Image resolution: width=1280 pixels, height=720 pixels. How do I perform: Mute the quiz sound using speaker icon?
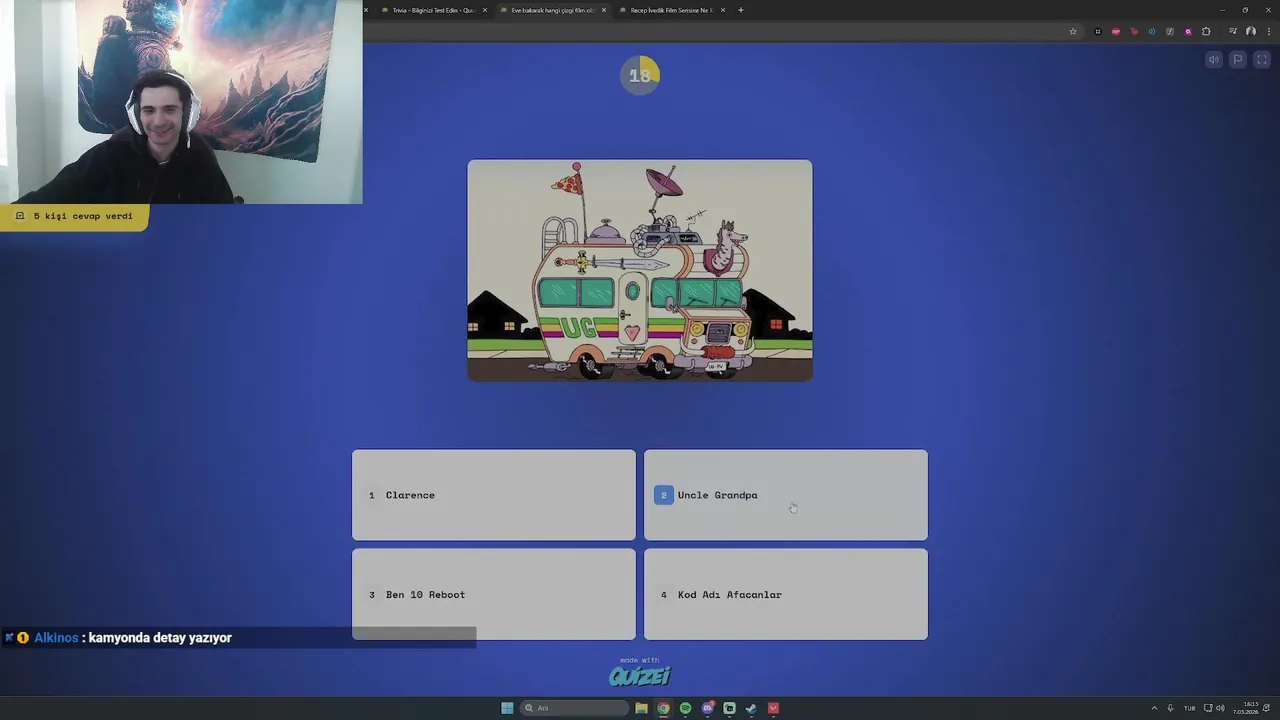[1214, 60]
